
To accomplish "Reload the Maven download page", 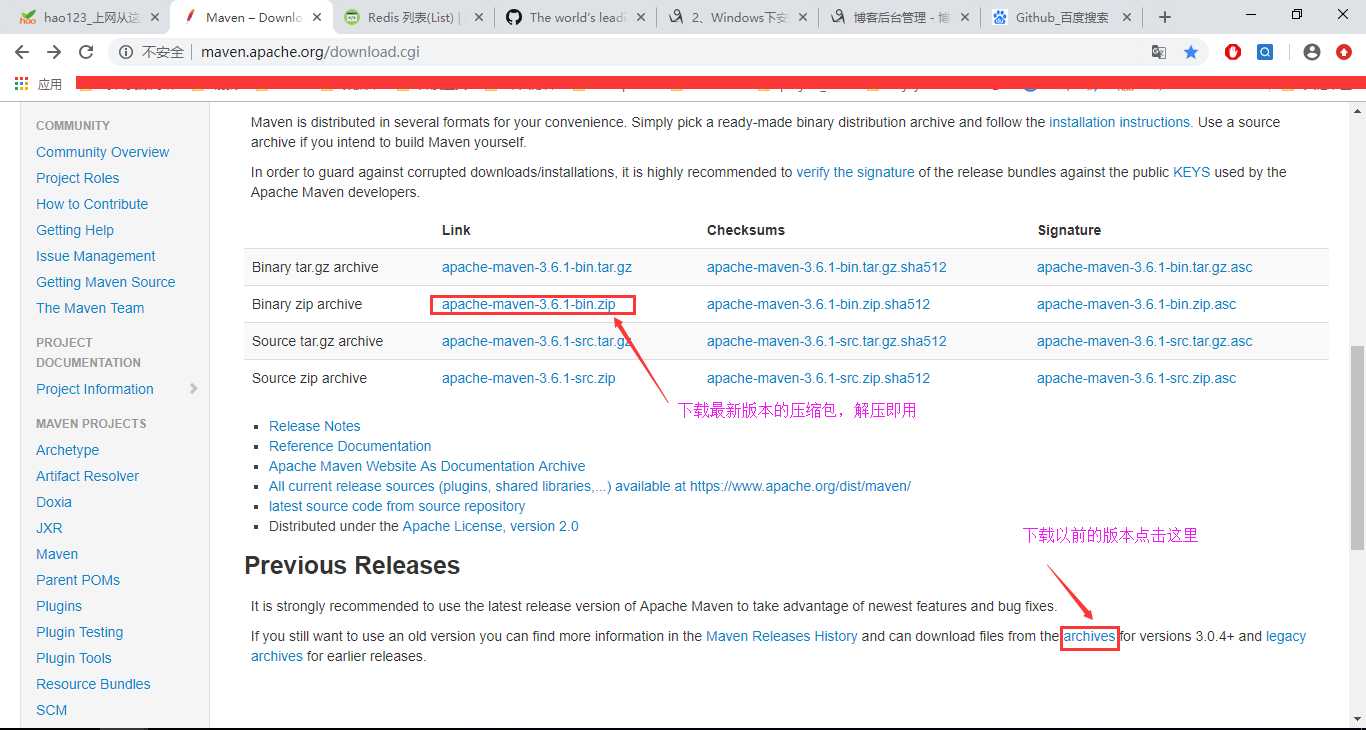I will pos(86,52).
